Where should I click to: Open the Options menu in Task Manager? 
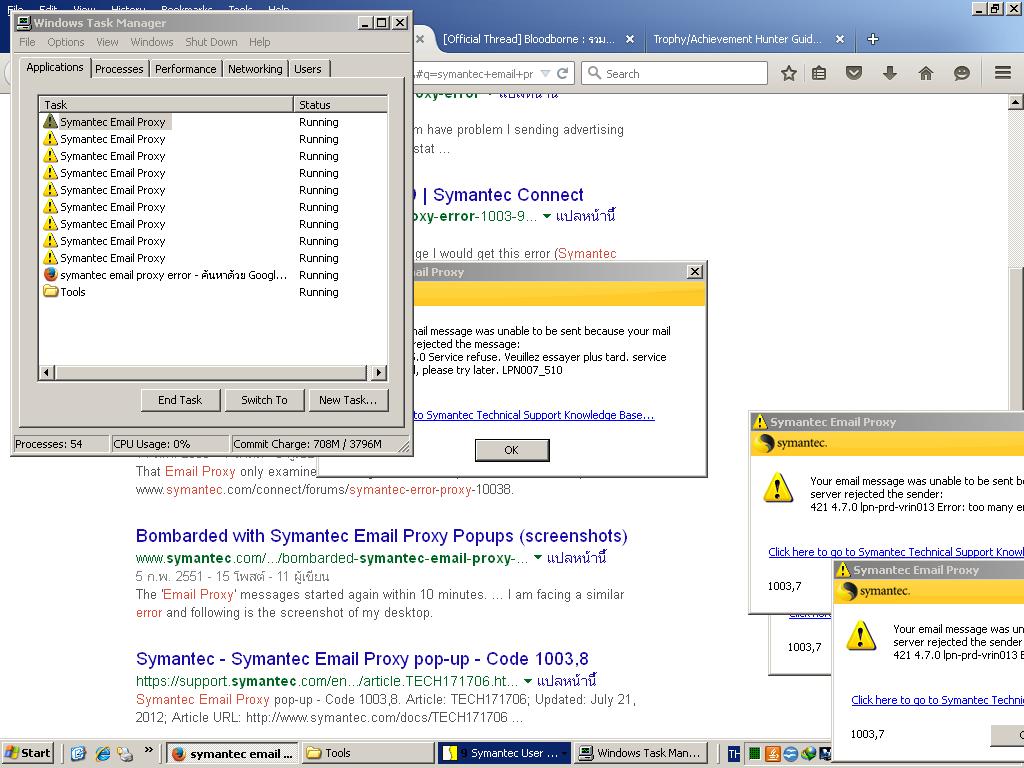click(65, 42)
